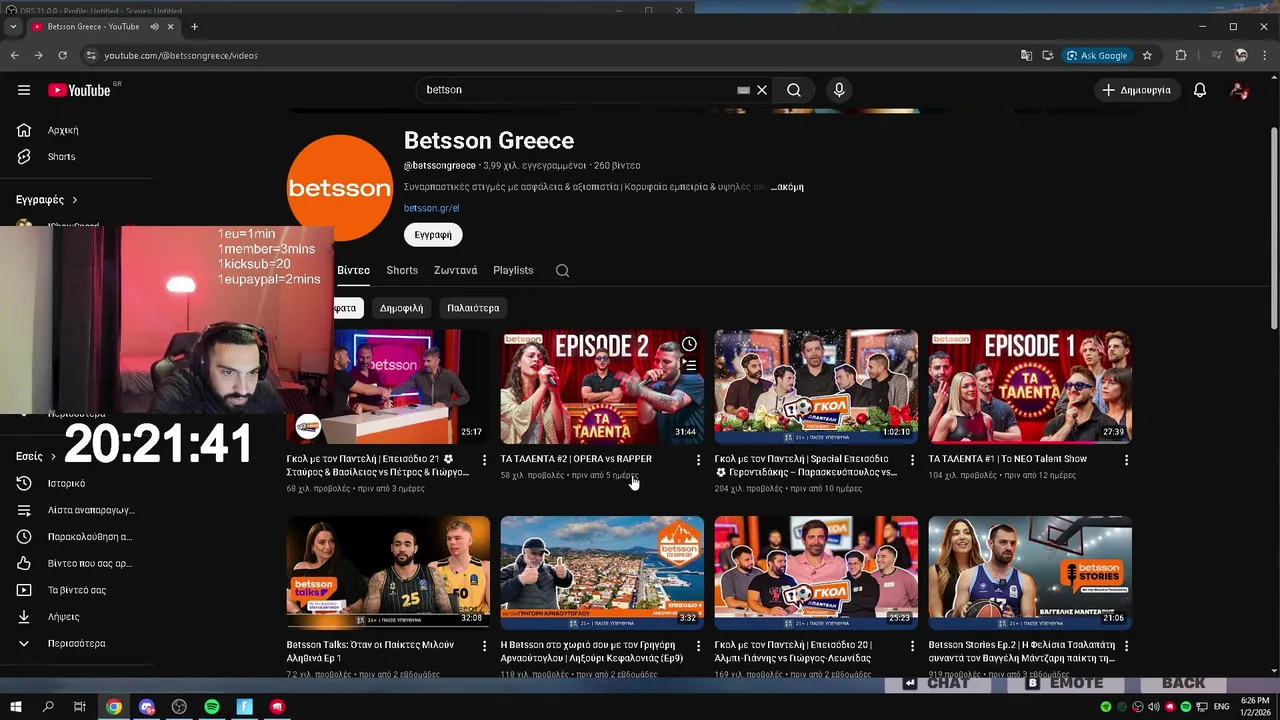This screenshot has height=720, width=1280.
Task: Filter videos by Δημοφιλή
Action: (401, 308)
